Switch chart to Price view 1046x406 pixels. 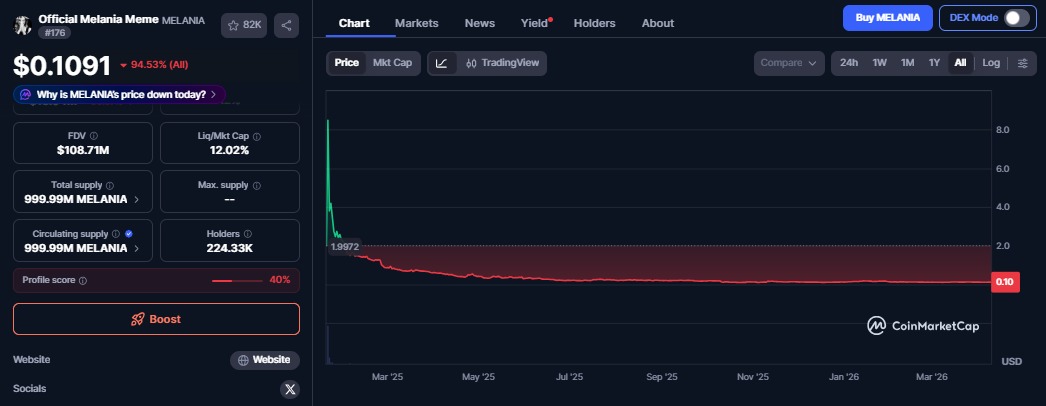point(346,63)
